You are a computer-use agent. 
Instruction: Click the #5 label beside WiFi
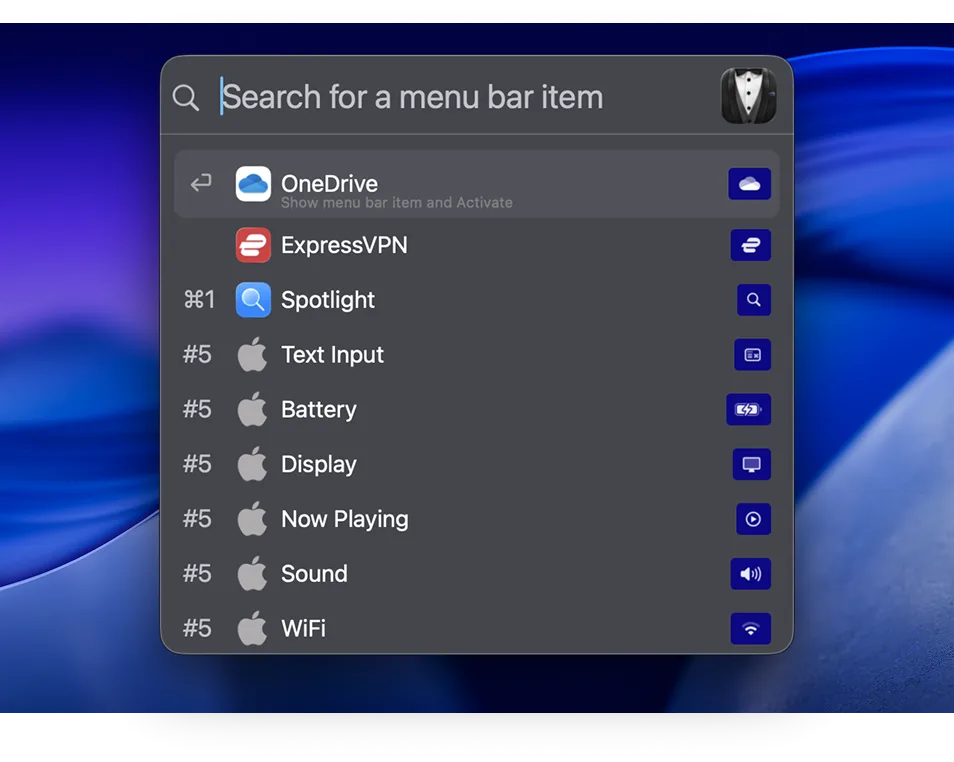click(x=197, y=628)
